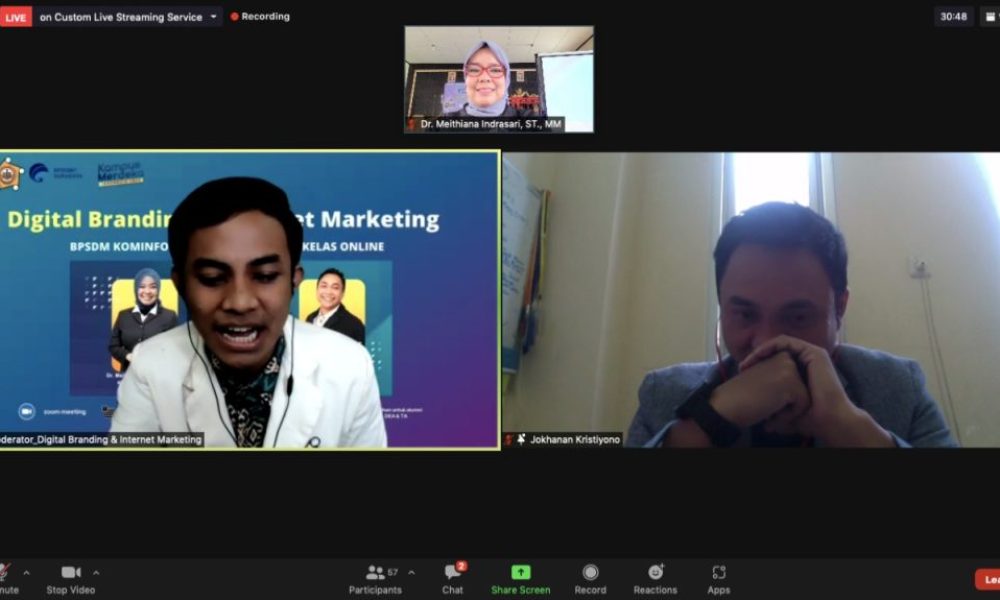Viewport: 1000px width, 600px height.
Task: Unmute the microphone icon
Action: (5, 573)
